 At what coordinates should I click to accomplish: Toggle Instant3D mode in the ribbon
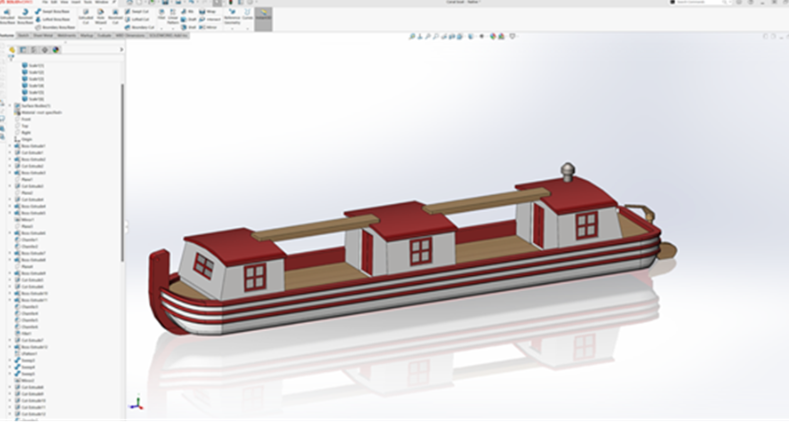(263, 15)
